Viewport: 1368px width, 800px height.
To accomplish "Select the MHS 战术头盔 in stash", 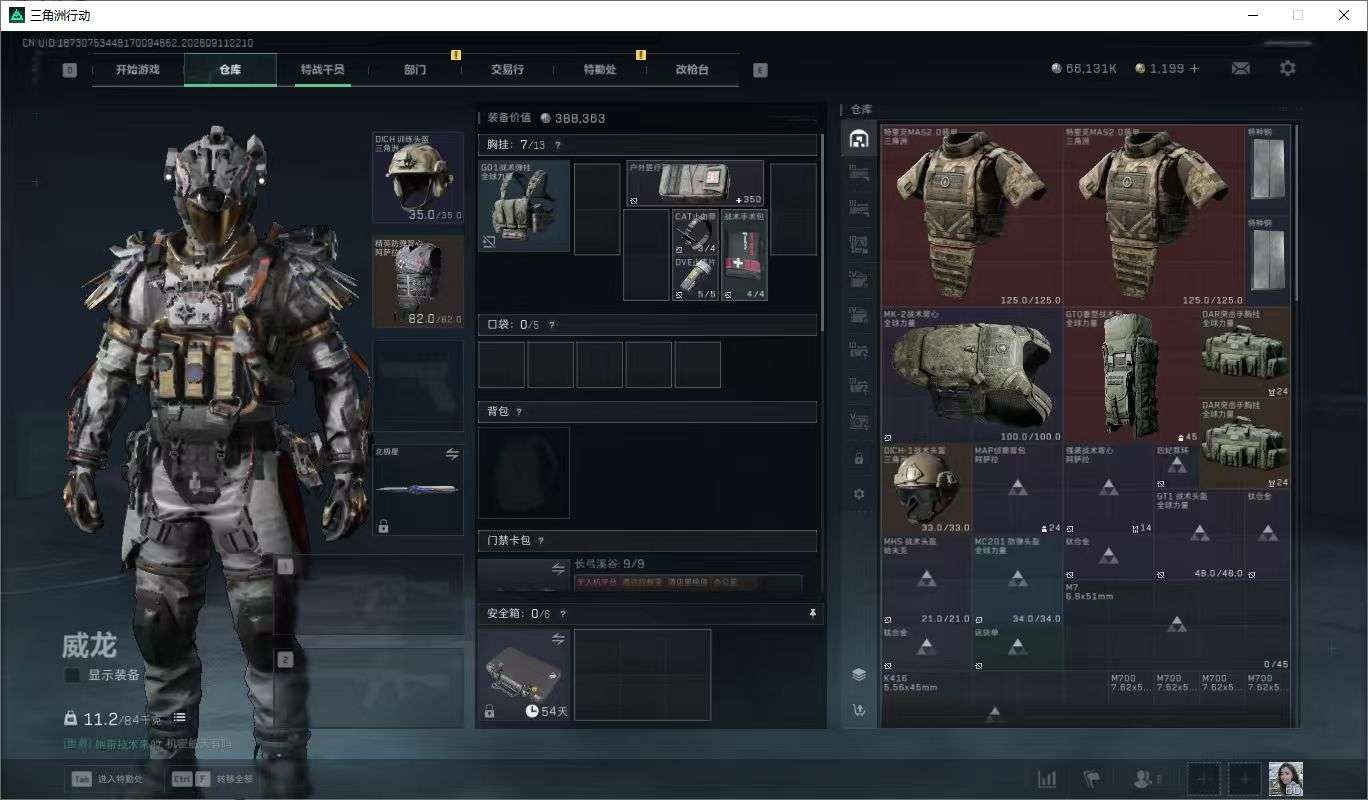I will (927, 580).
